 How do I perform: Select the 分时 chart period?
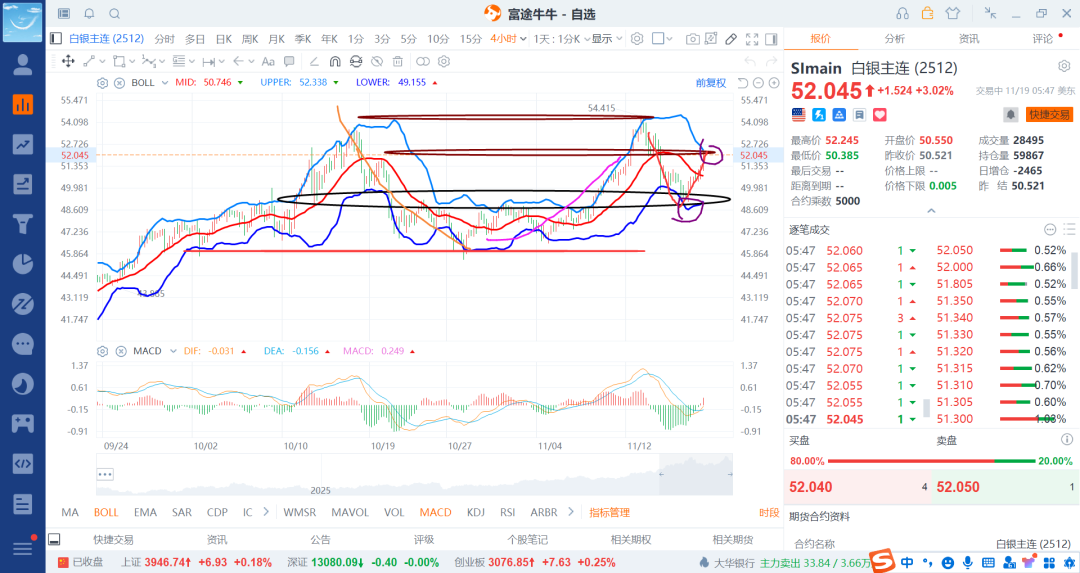tap(165, 39)
